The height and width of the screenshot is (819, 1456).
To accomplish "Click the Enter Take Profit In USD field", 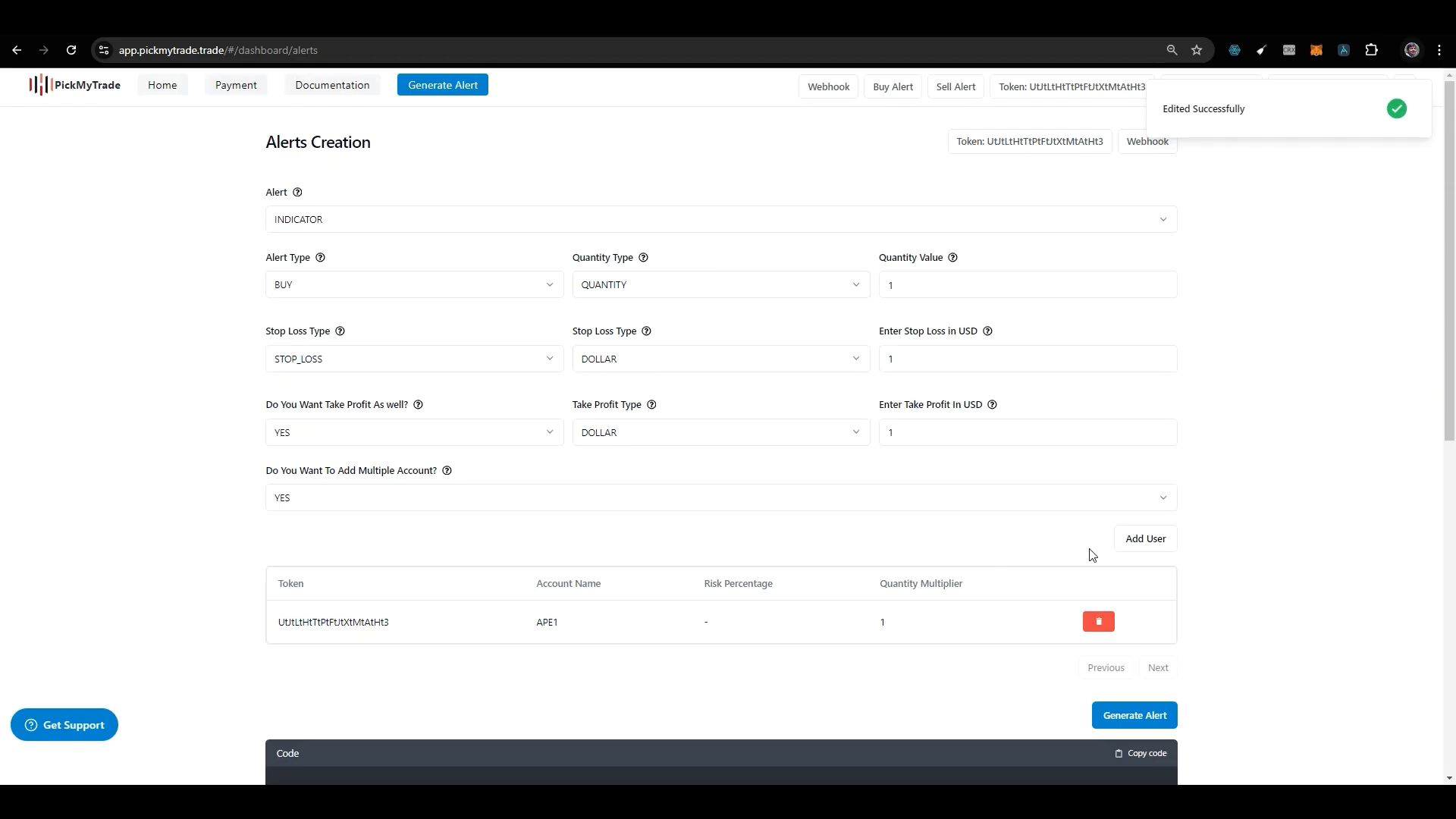I will tap(1027, 432).
